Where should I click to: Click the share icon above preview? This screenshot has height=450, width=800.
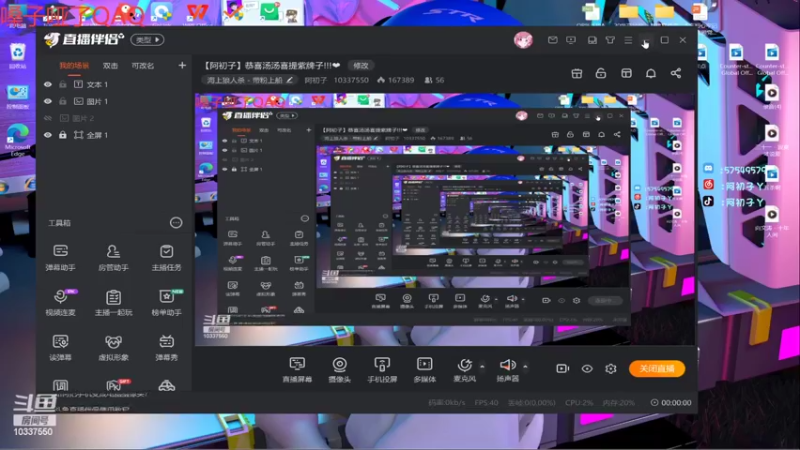click(676, 73)
